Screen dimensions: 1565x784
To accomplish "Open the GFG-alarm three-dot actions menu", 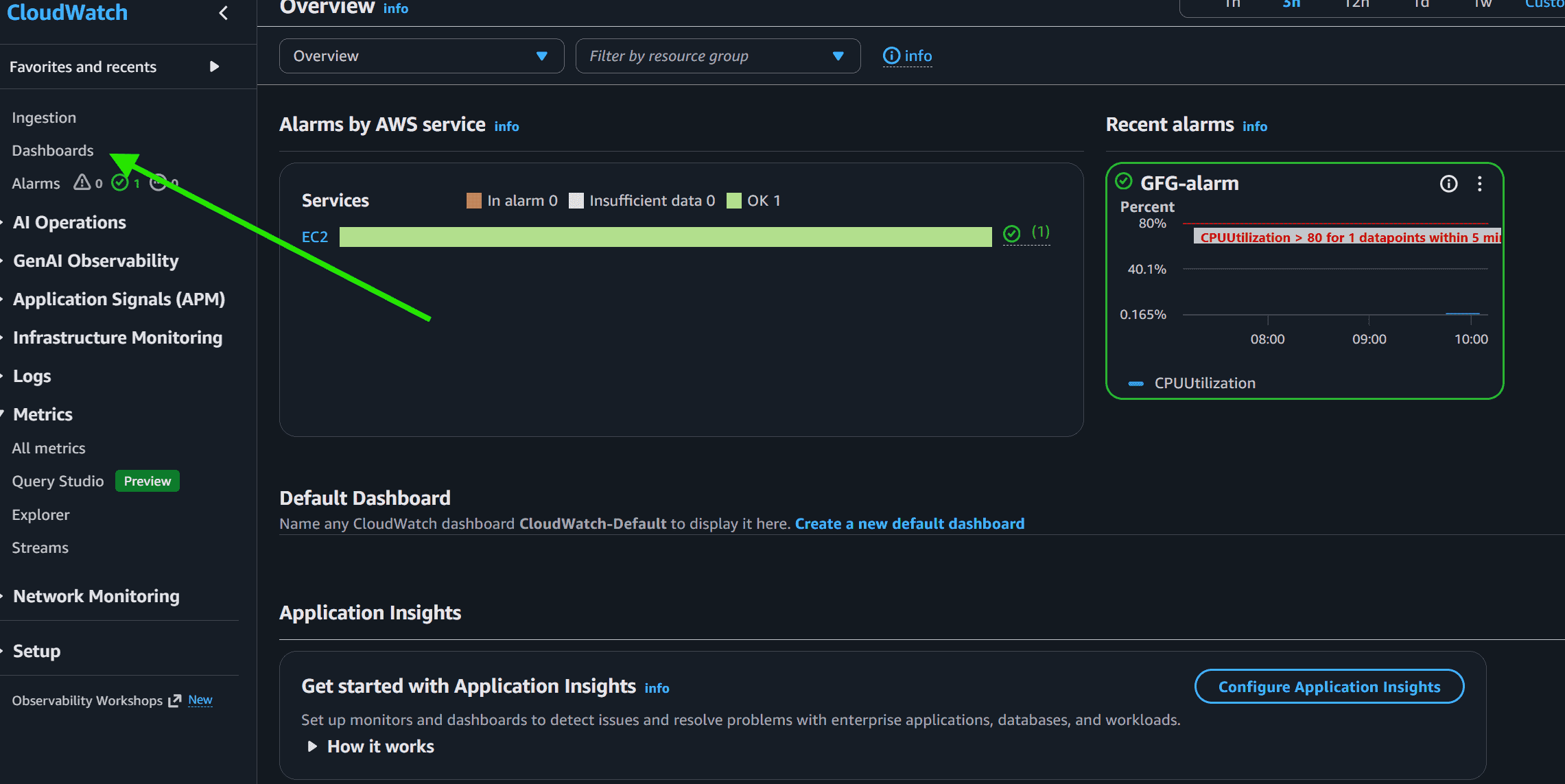I will [x=1479, y=184].
